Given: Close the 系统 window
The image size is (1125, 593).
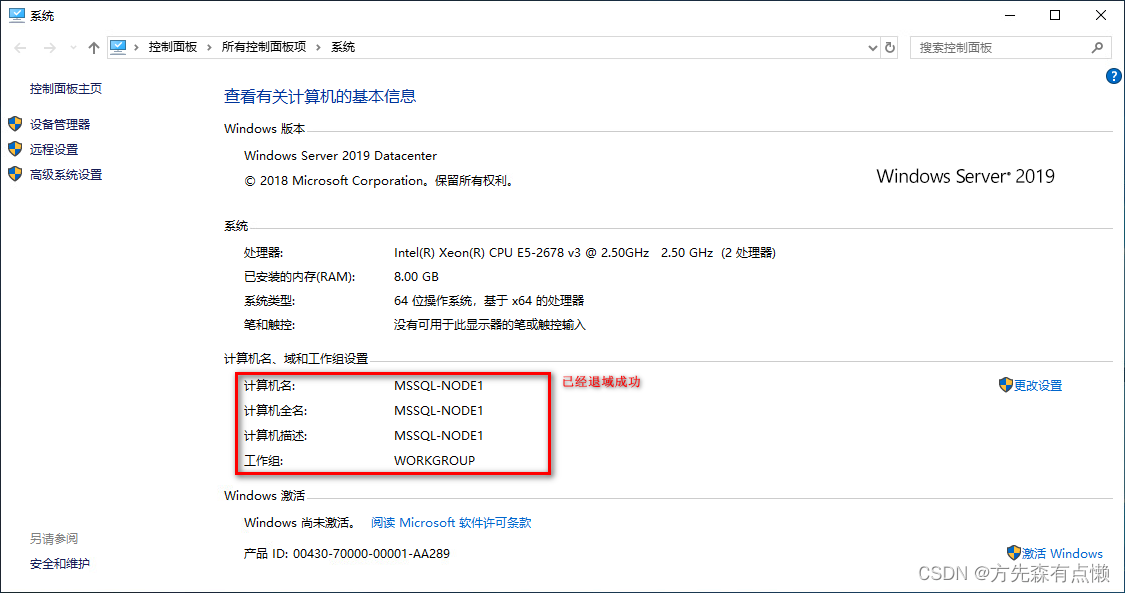Looking at the screenshot, I should pyautogui.click(x=1101, y=16).
